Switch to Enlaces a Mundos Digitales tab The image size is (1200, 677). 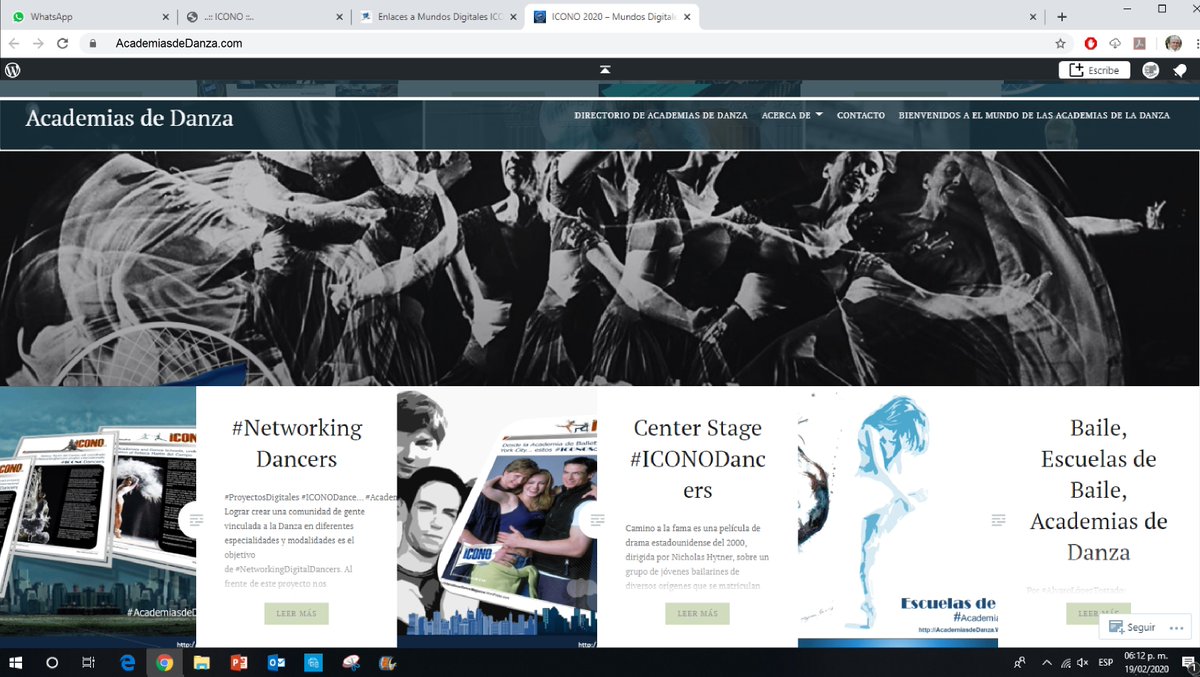click(x=436, y=17)
